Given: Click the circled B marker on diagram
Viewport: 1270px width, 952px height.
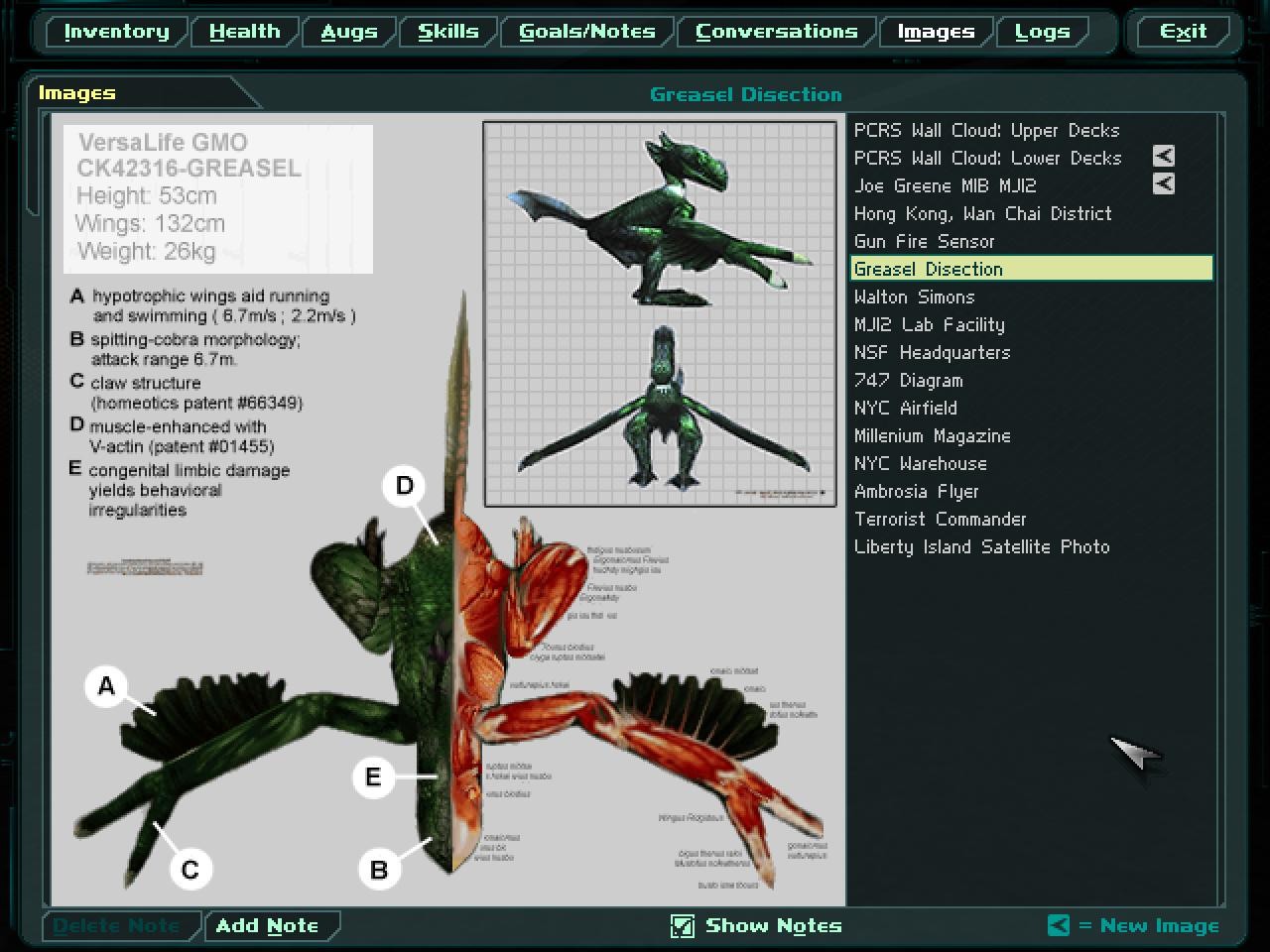Looking at the screenshot, I should tap(378, 870).
